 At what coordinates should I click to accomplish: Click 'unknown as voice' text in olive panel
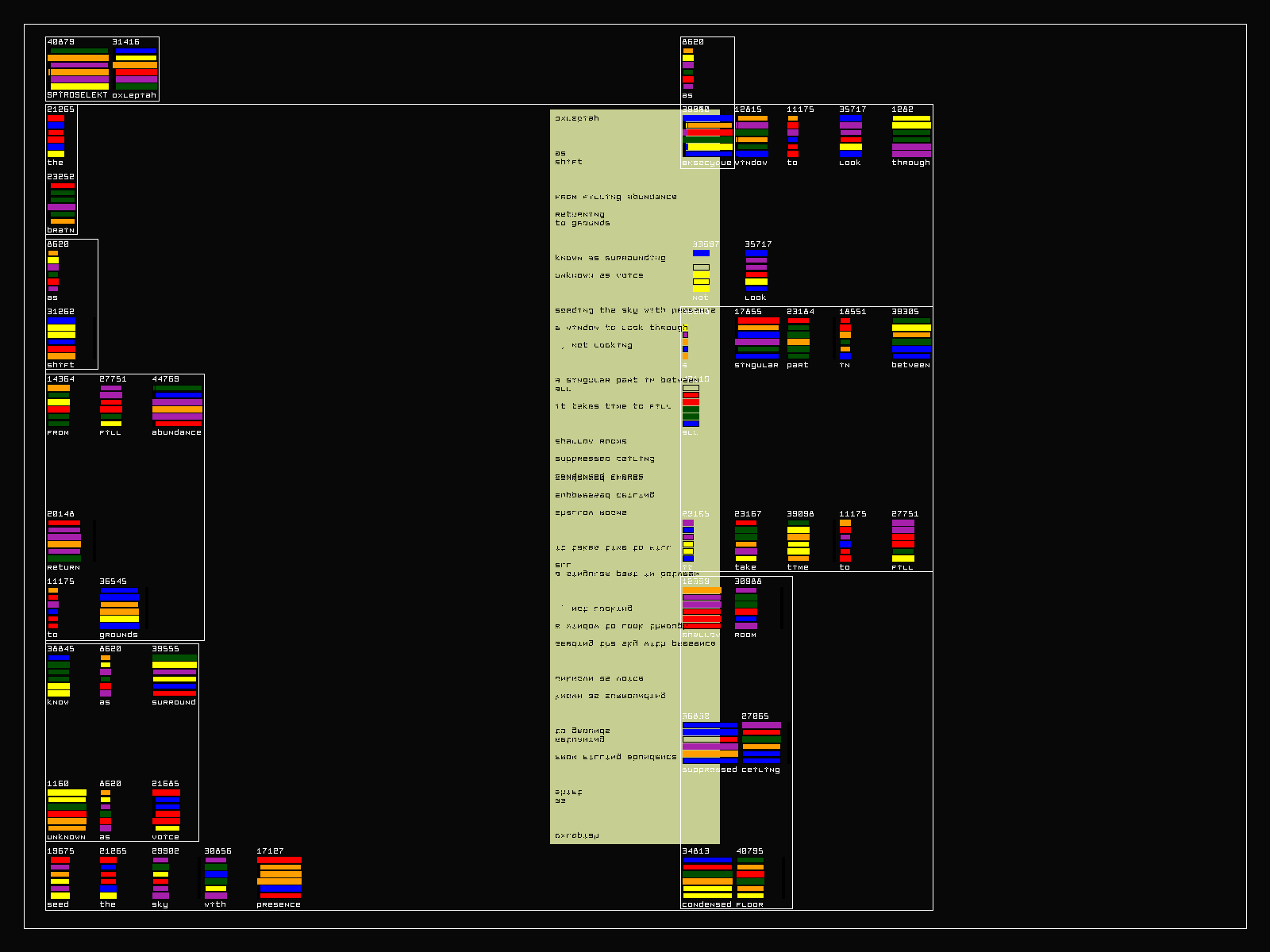click(x=599, y=275)
